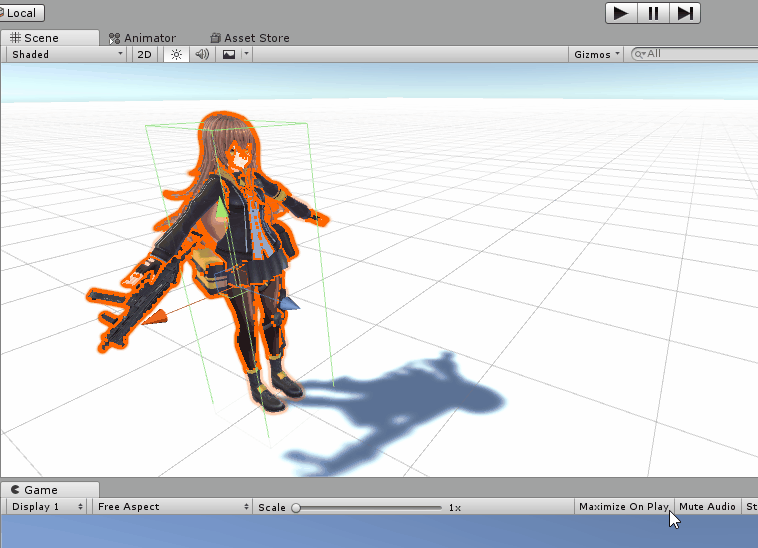Toggle Mute Audio in Game view
The height and width of the screenshot is (548, 758).
[x=707, y=507]
